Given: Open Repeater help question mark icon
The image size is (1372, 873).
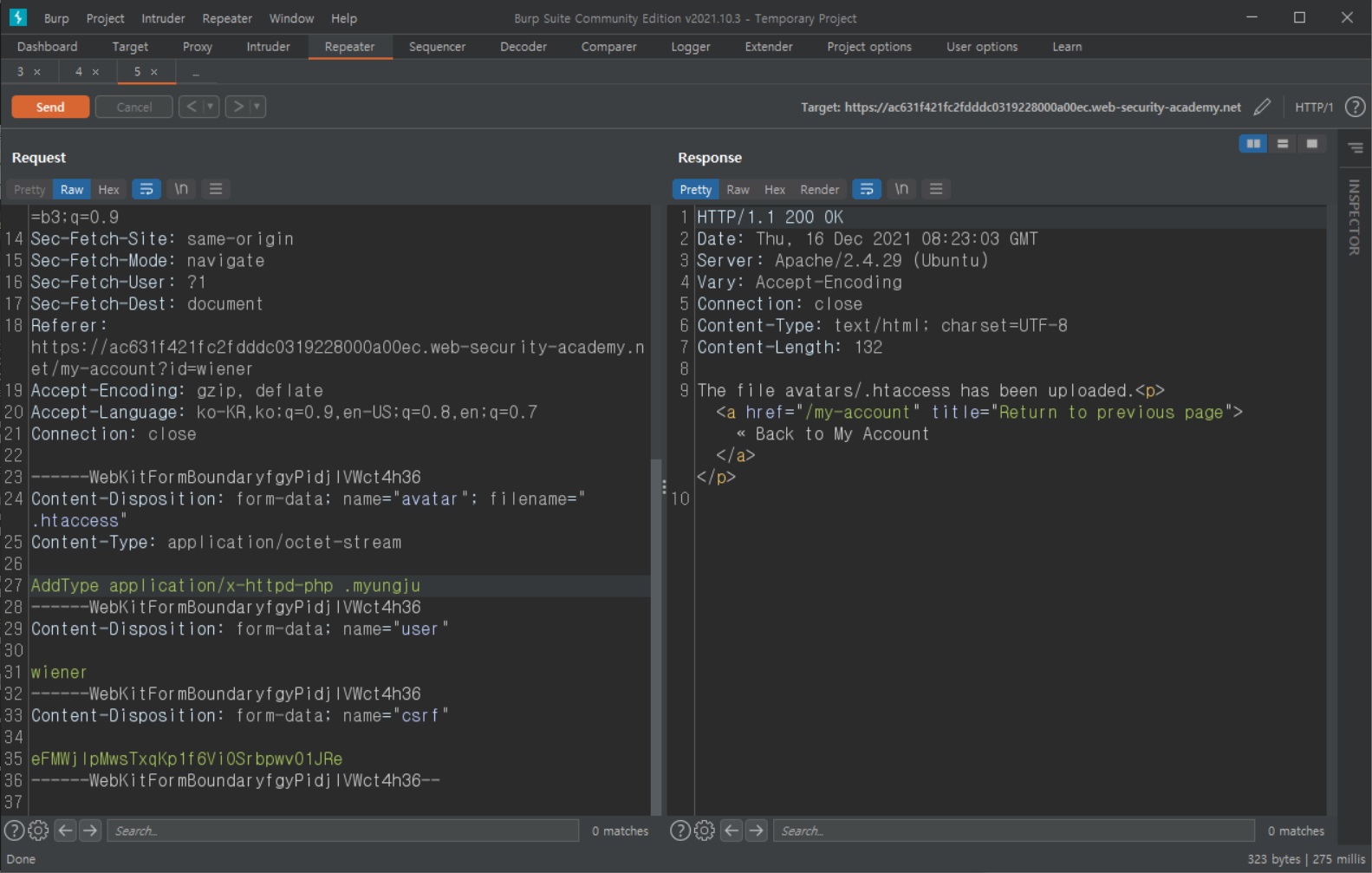Looking at the screenshot, I should pos(1355,107).
